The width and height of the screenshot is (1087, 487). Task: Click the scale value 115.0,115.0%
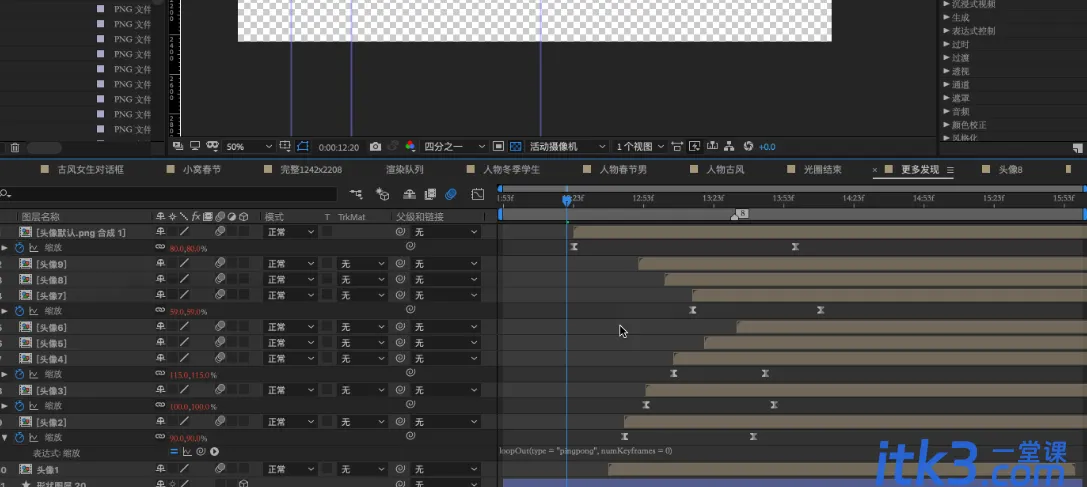pos(193,375)
